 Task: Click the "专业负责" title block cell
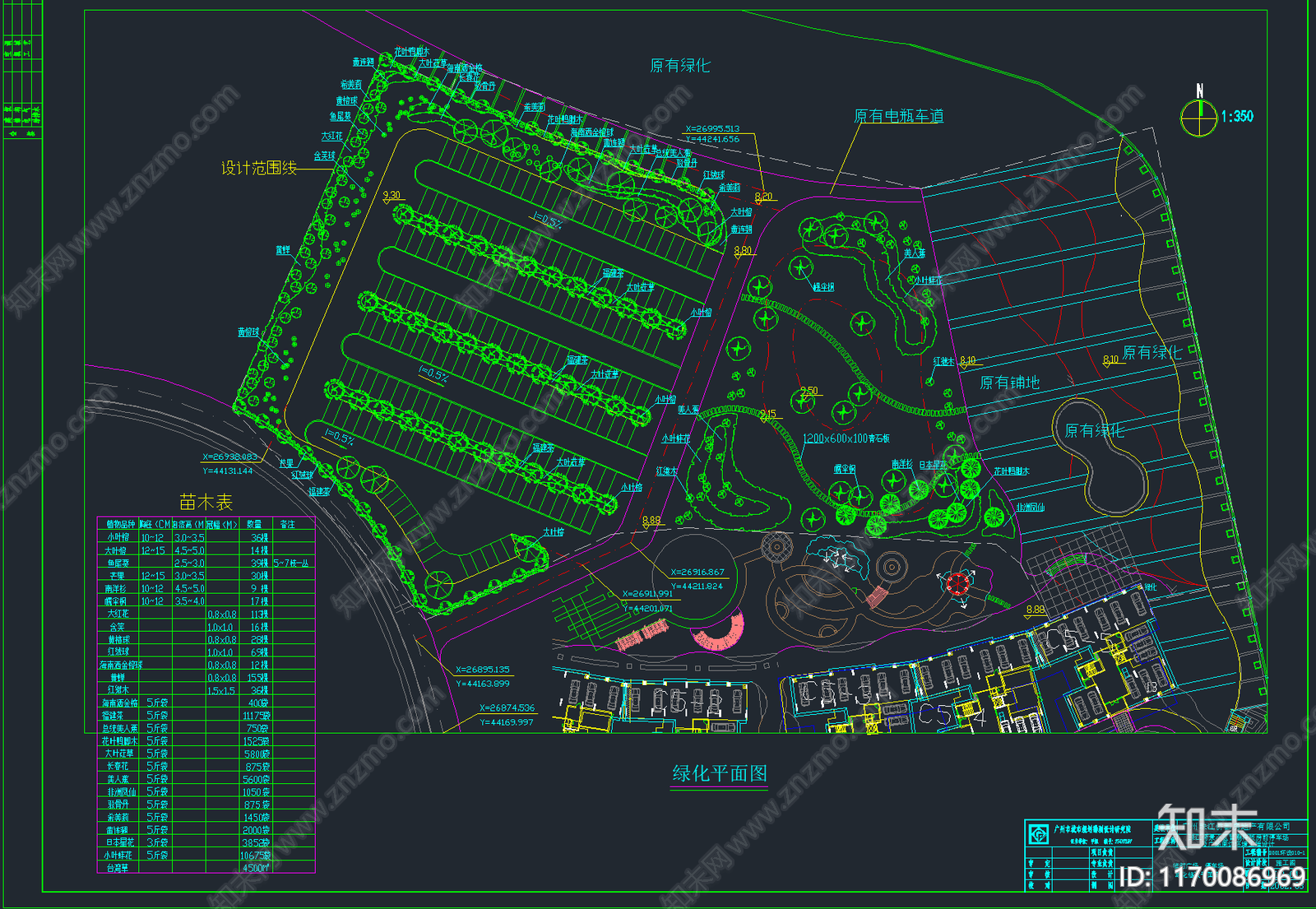pos(1102,864)
